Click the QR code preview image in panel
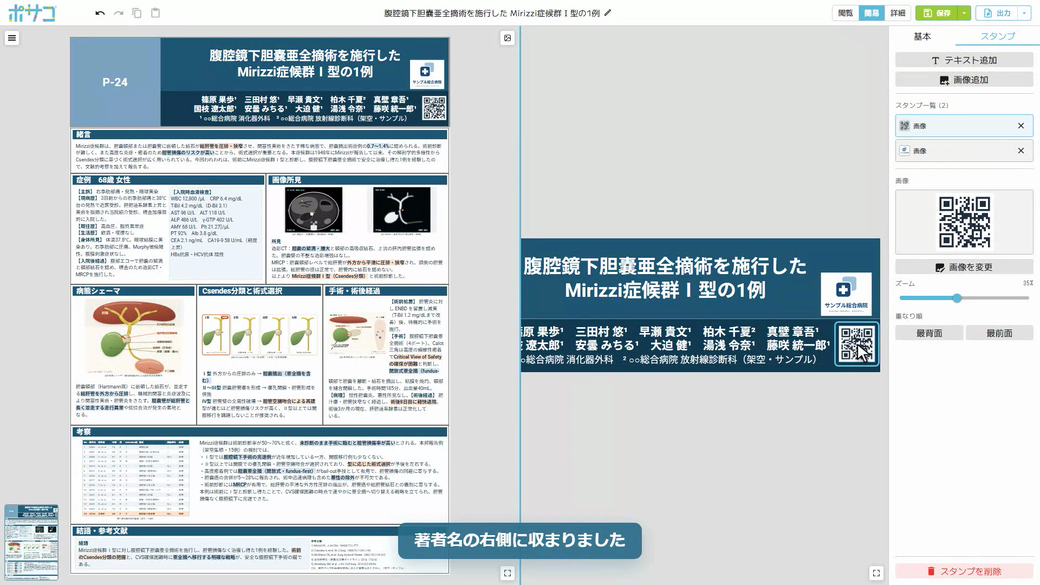Image resolution: width=1040 pixels, height=585 pixels. coord(964,222)
